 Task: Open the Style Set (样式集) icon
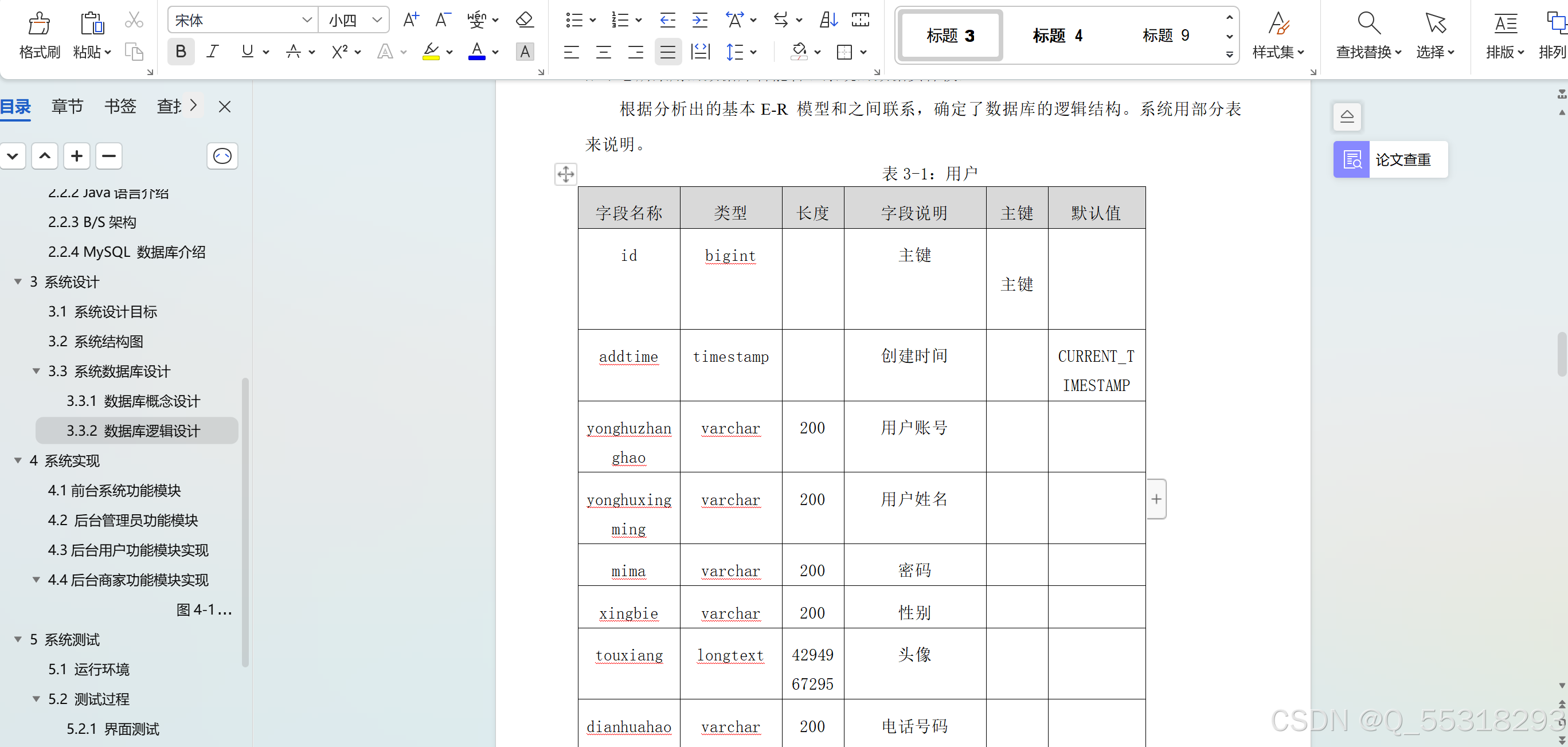(x=1279, y=23)
